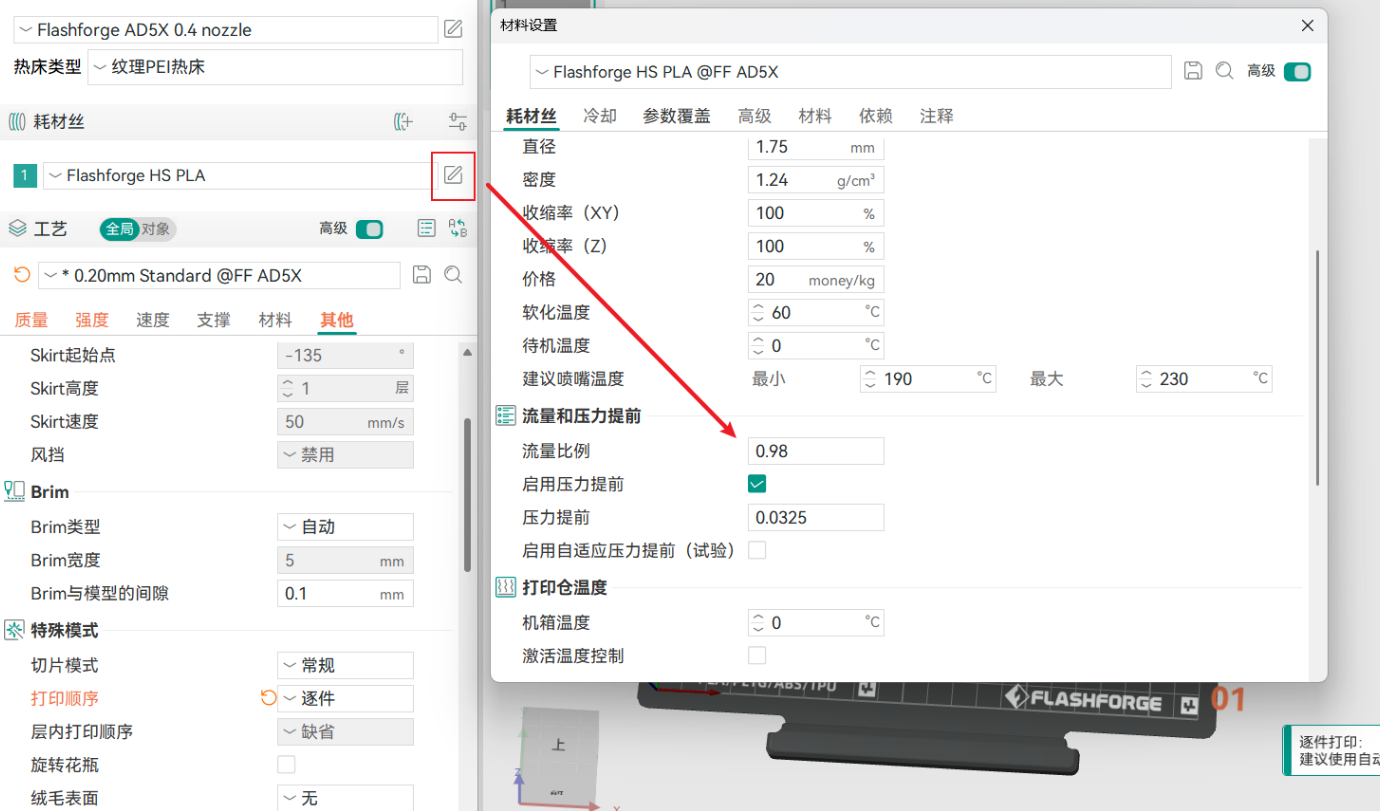The height and width of the screenshot is (811, 1380).
Task: Save the material preset in dialog
Action: [x=1192, y=71]
